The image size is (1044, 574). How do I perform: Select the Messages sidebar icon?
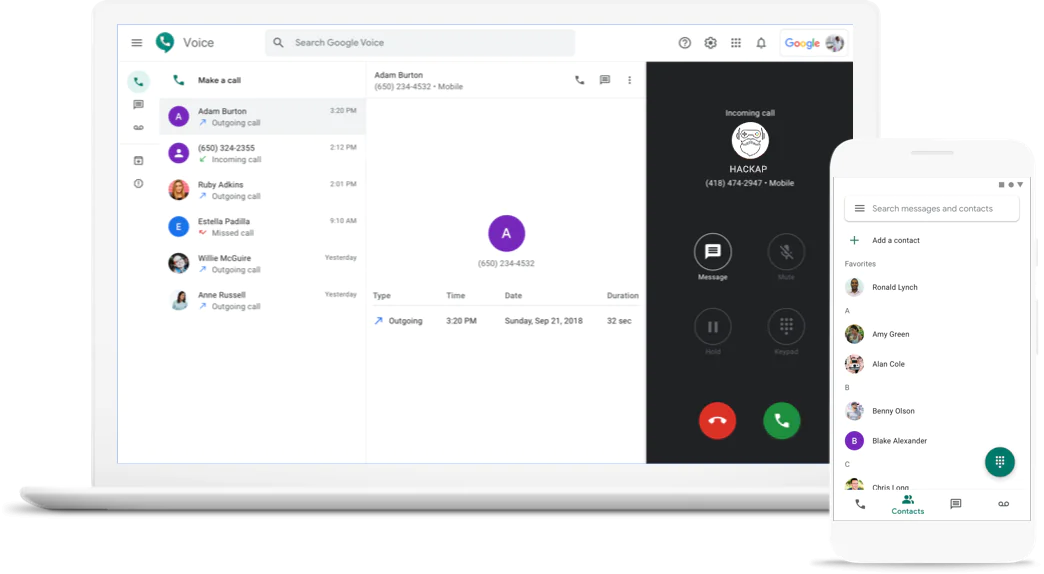(138, 105)
